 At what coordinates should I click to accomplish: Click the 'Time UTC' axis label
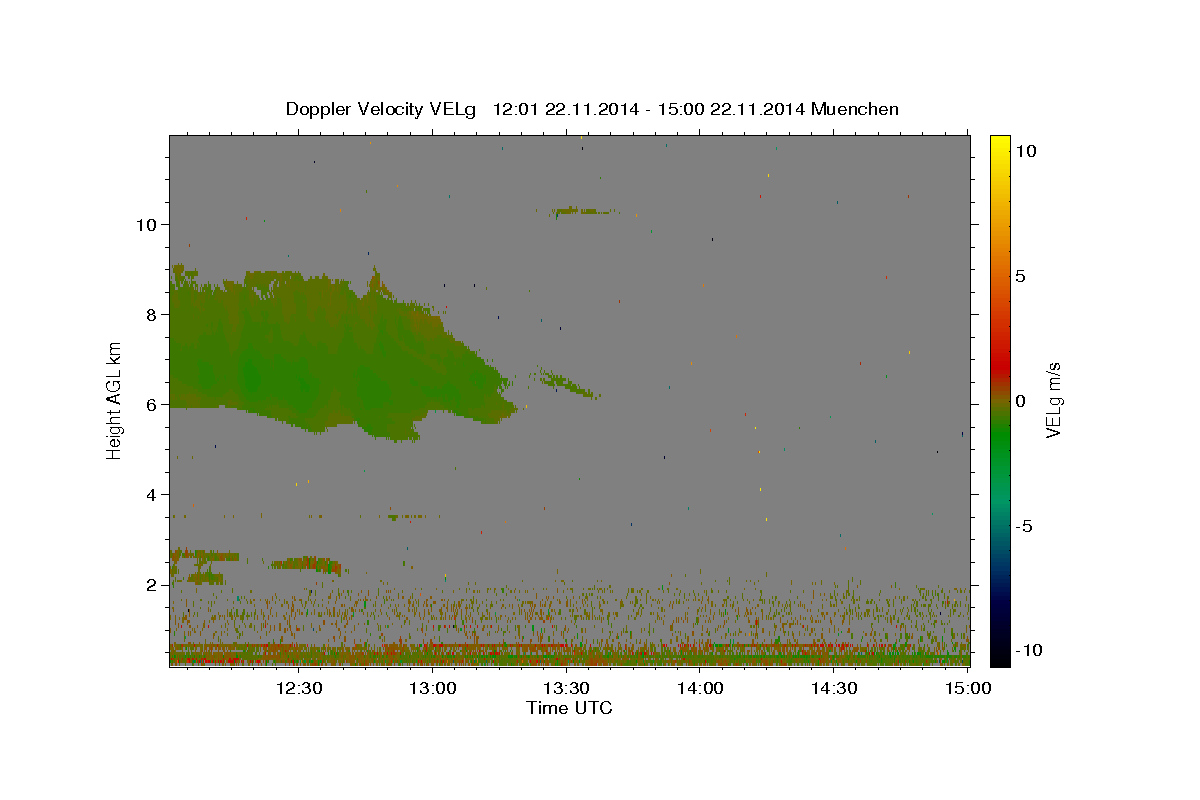(x=569, y=708)
